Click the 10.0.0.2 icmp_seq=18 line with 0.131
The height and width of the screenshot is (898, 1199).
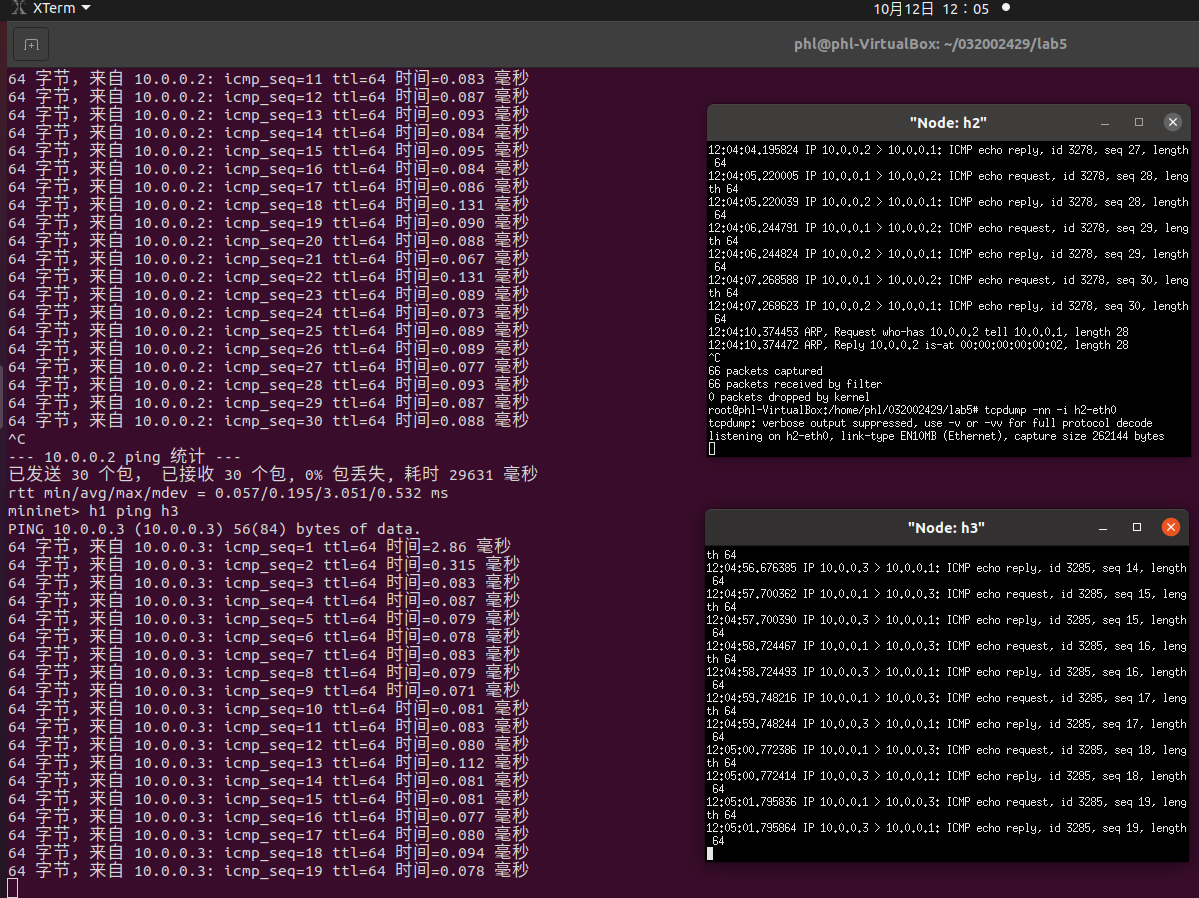click(268, 205)
